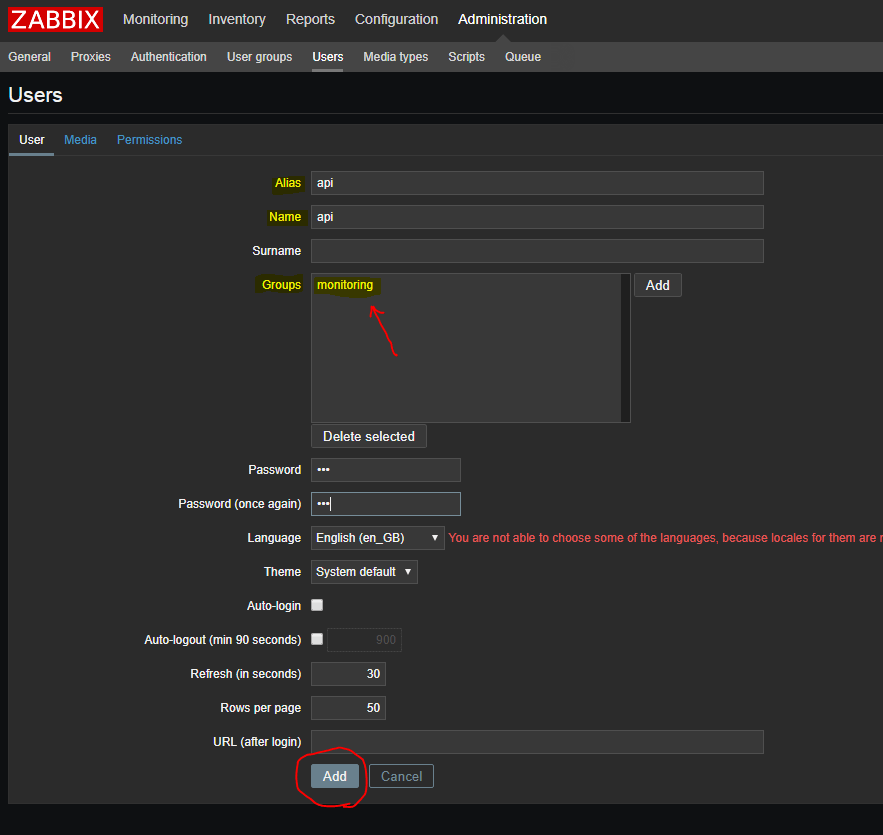Open the Language dropdown
This screenshot has height=835, width=883.
tap(378, 538)
